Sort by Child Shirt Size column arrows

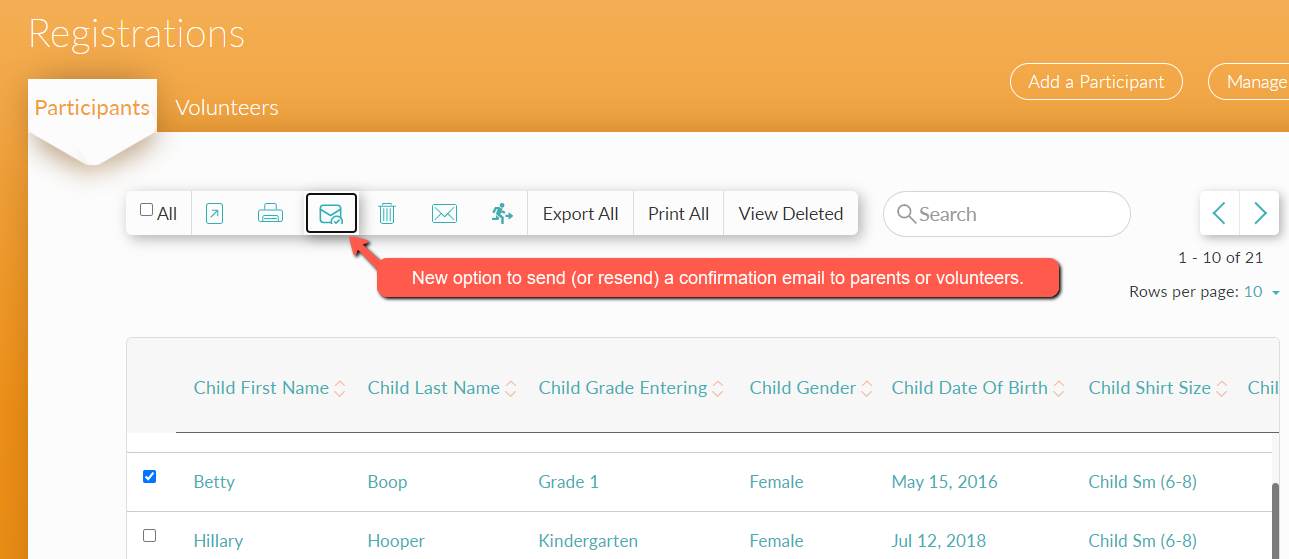[1222, 388]
